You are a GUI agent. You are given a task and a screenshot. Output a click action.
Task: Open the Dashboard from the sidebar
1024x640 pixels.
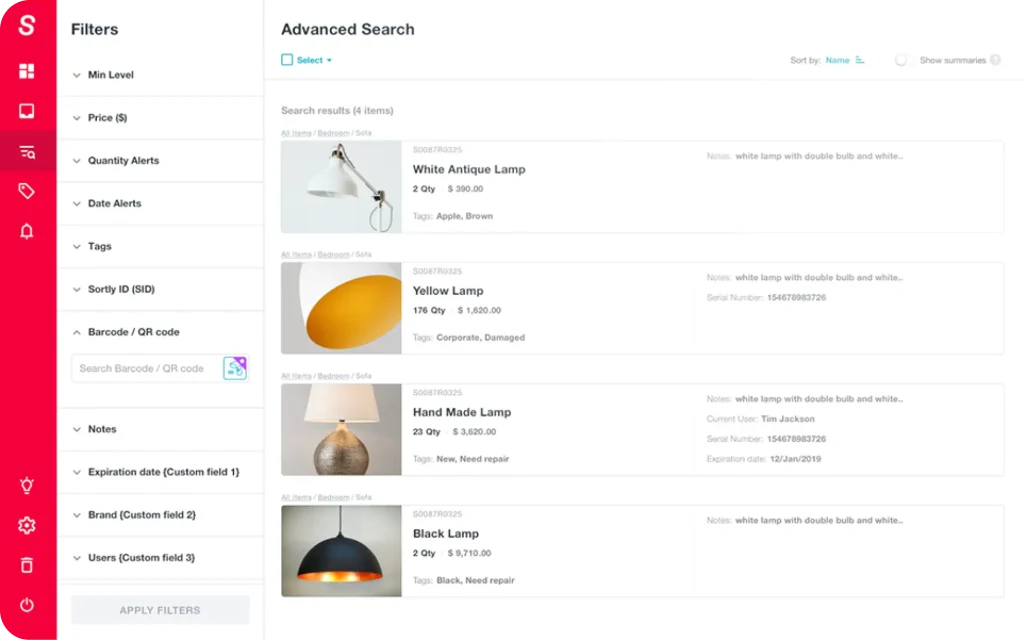26,71
